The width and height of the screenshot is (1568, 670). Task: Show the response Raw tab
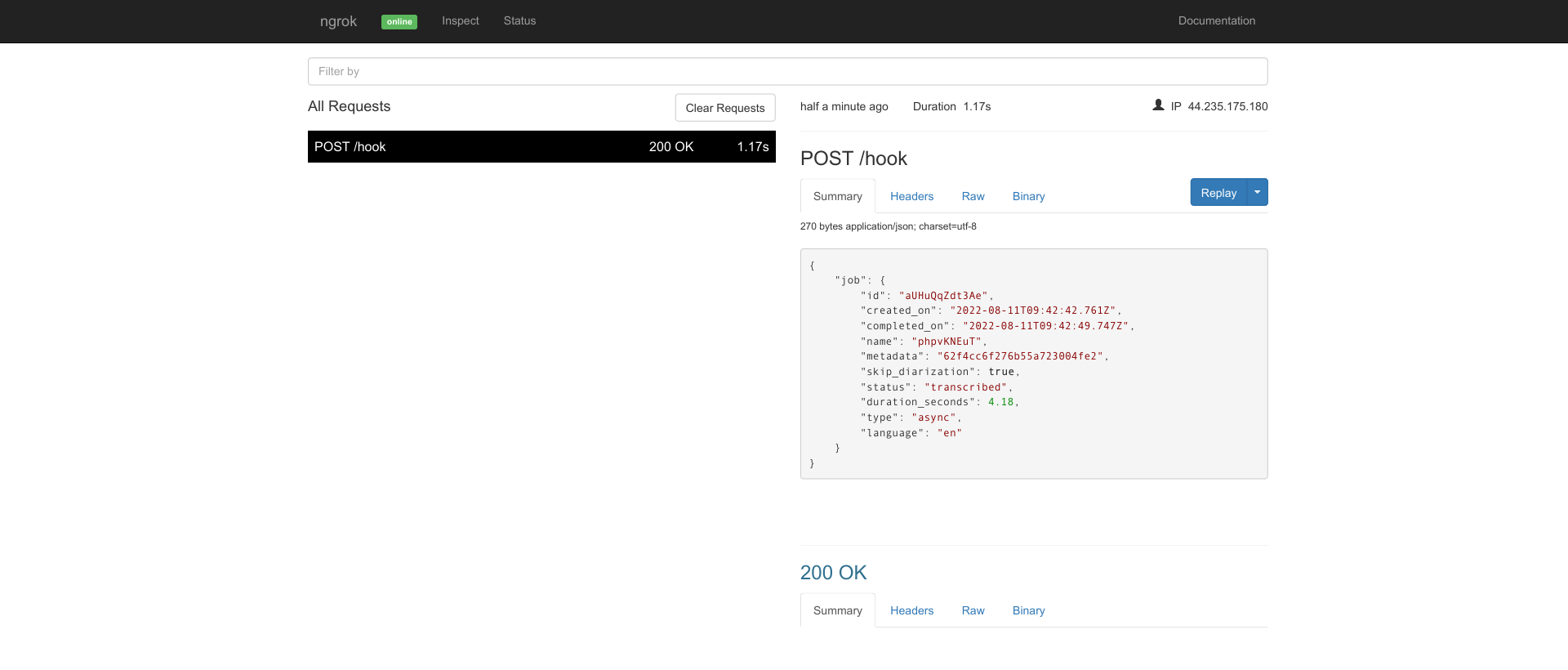click(973, 611)
